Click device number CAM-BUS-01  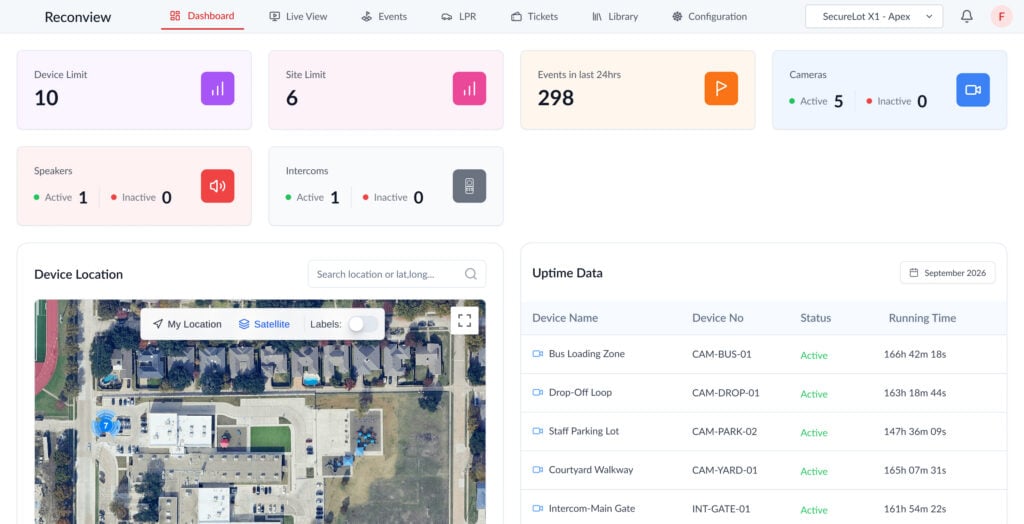tap(722, 354)
